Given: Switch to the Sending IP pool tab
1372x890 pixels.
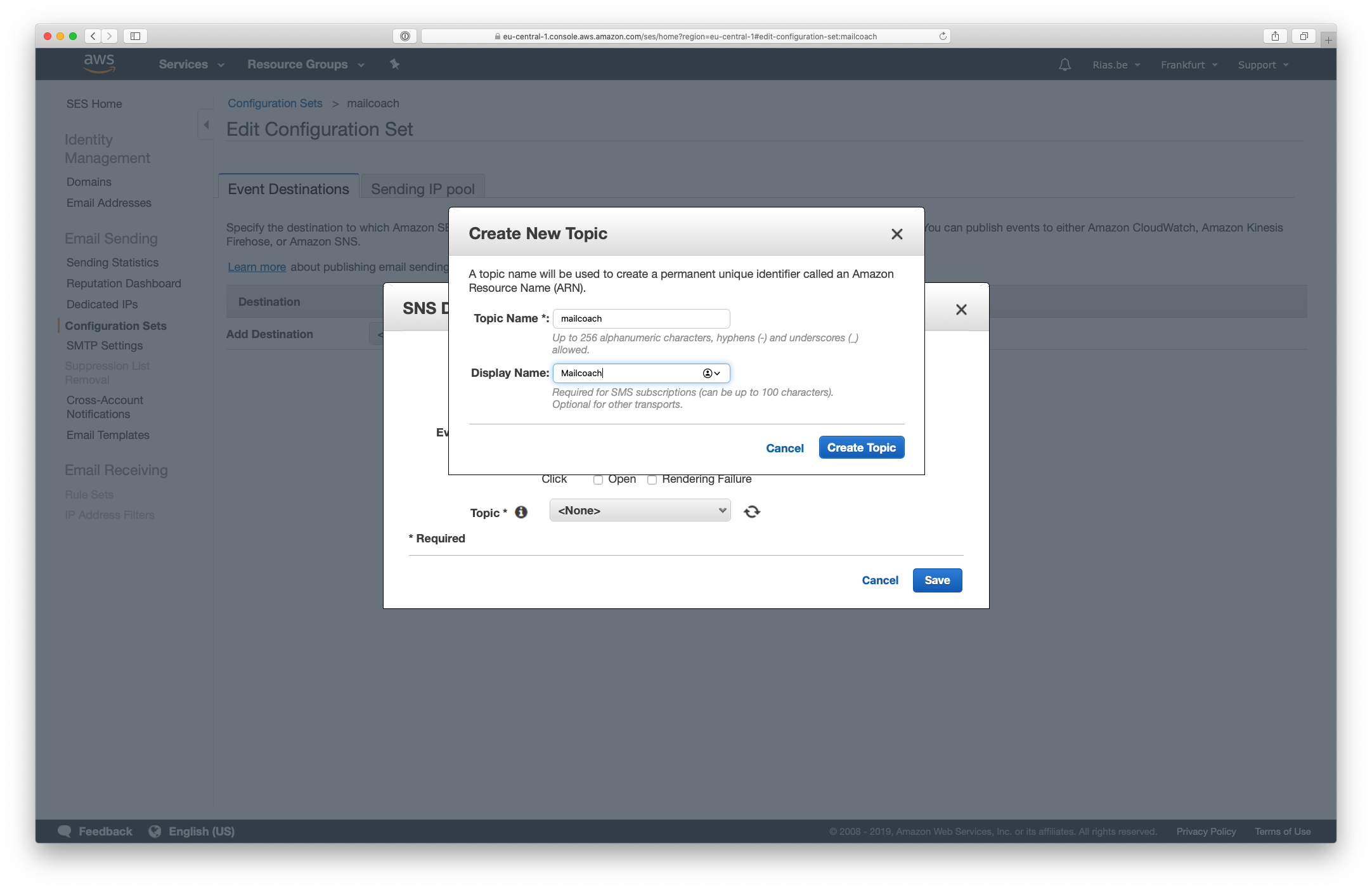Looking at the screenshot, I should click(x=422, y=188).
